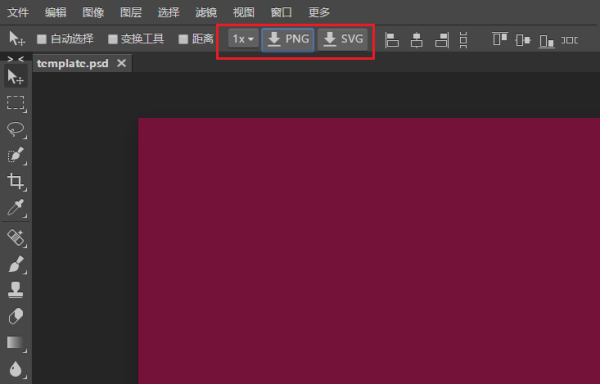Image resolution: width=600 pixels, height=384 pixels.
Task: Select the Eraser tool
Action: click(15, 316)
